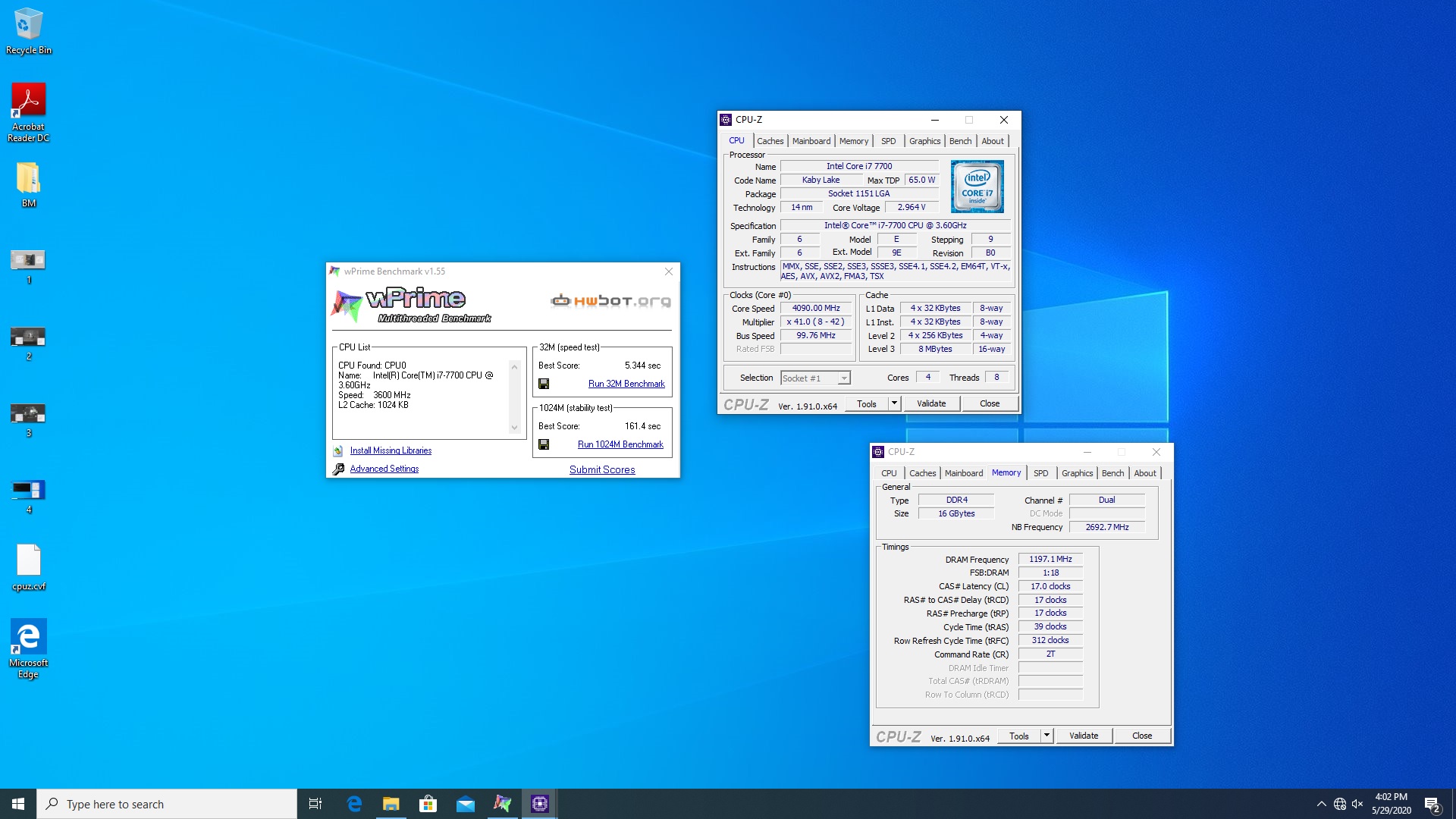Launch Edge from the taskbar
The height and width of the screenshot is (819, 1456).
click(x=354, y=804)
